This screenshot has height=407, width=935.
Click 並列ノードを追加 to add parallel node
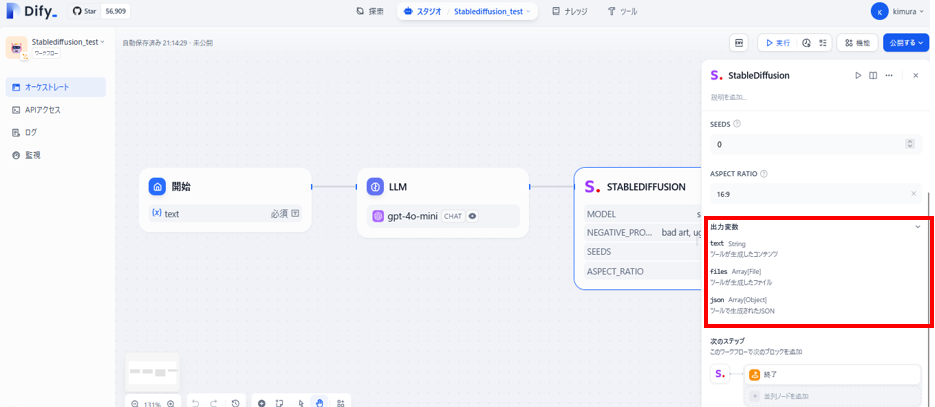(832, 396)
